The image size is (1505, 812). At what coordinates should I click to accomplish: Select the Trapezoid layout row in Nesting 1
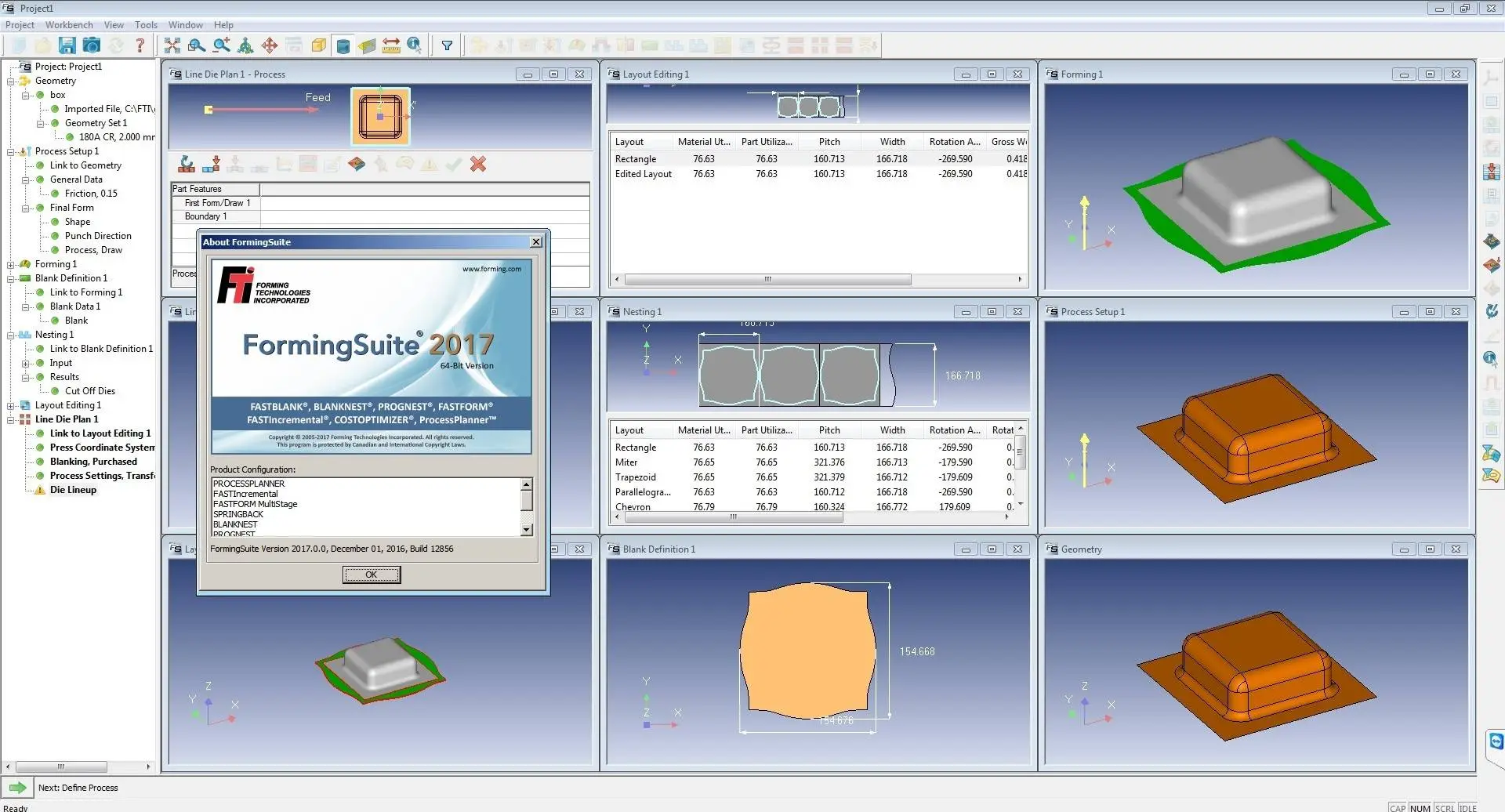click(813, 477)
